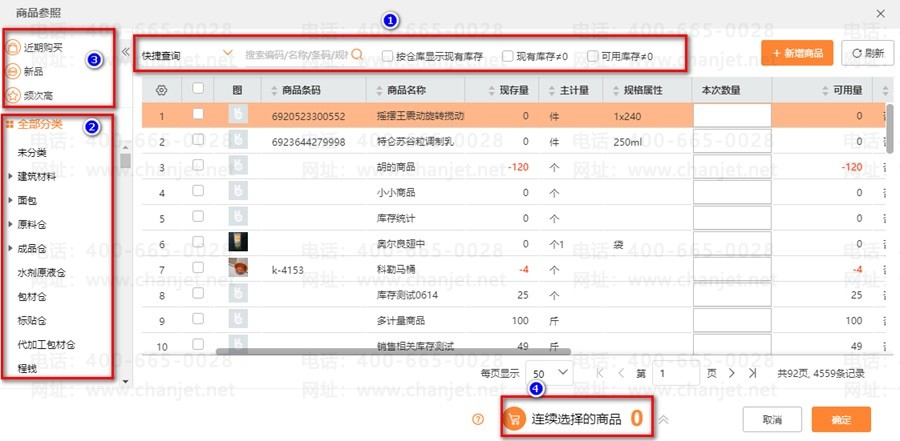
Task: Click the 新品 icon
Action: (13, 72)
